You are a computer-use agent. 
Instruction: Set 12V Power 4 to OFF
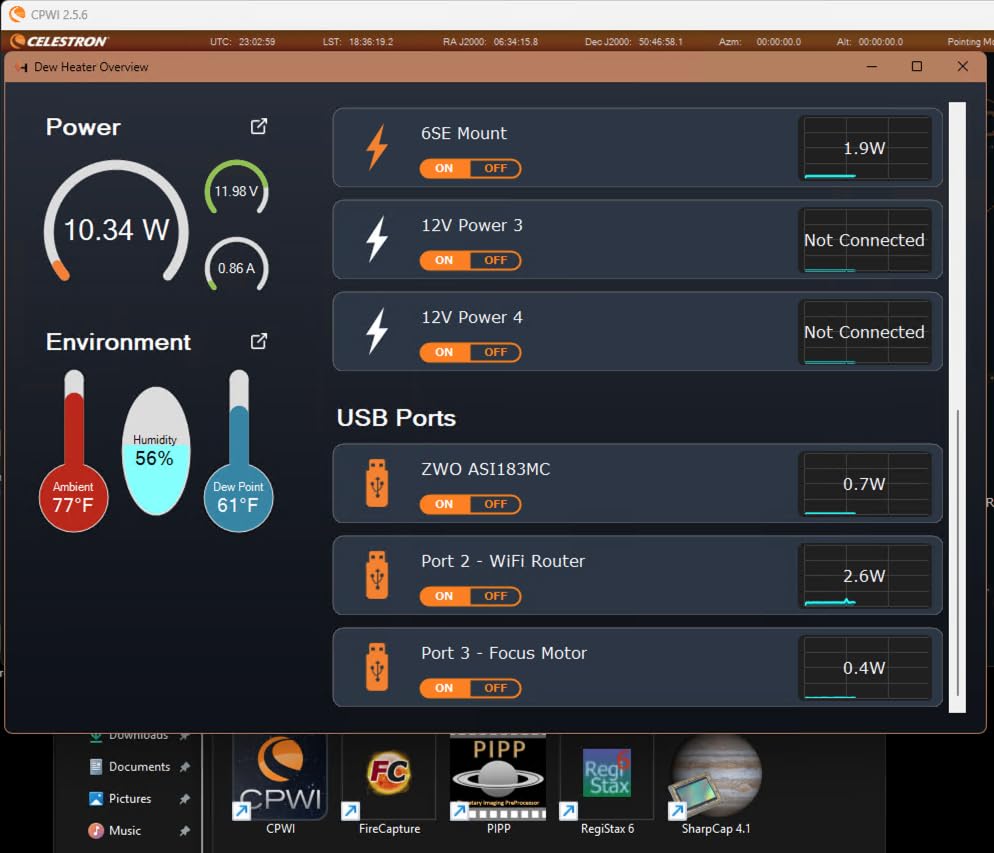point(496,352)
